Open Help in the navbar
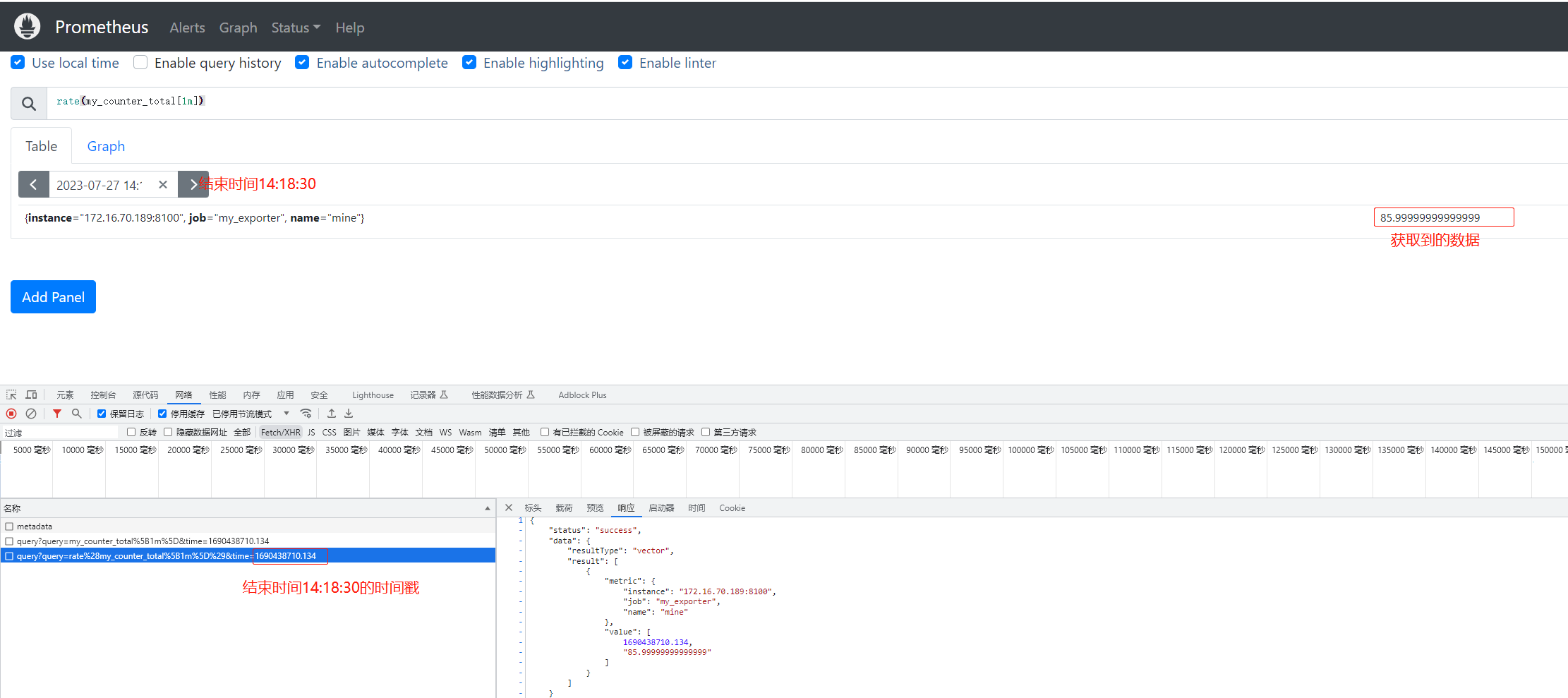 [x=350, y=28]
